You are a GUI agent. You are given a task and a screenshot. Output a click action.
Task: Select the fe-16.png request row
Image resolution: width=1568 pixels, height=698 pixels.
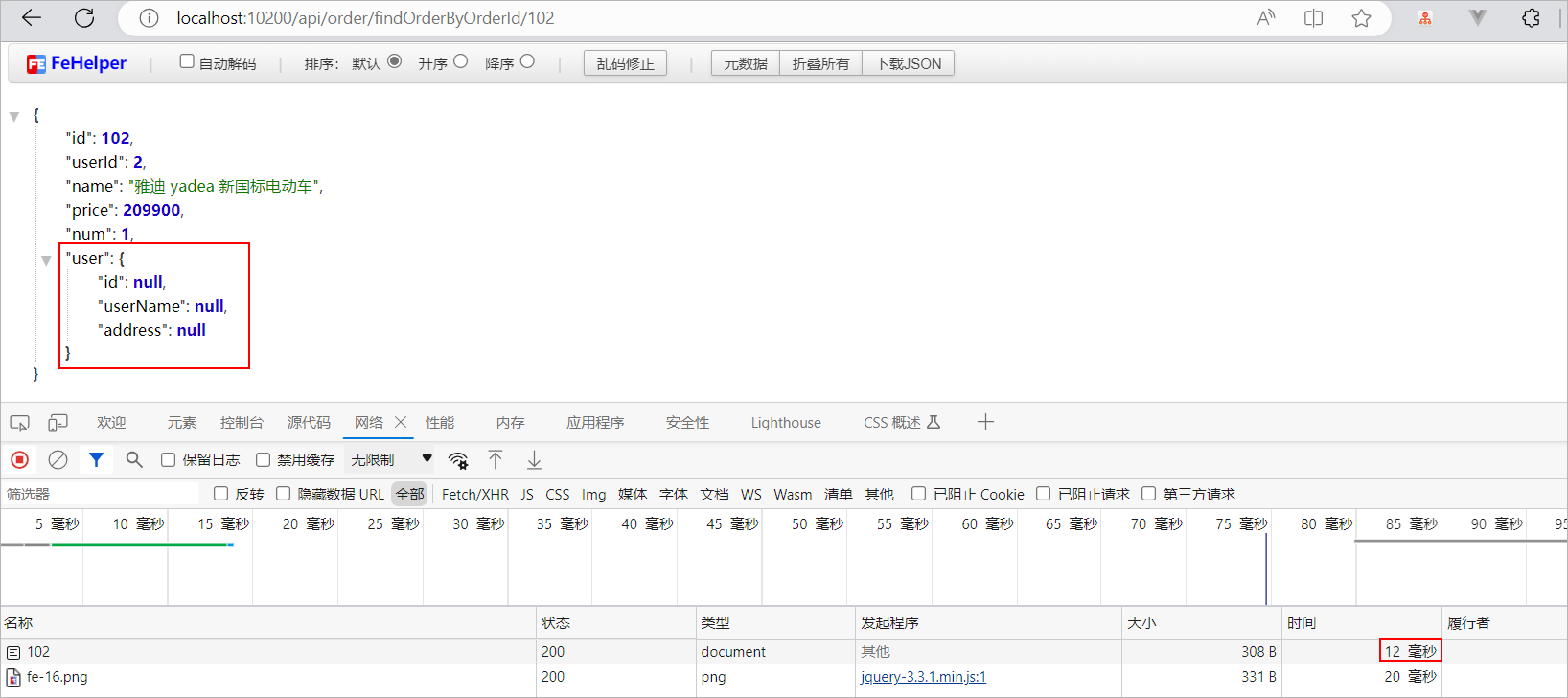tap(784, 677)
